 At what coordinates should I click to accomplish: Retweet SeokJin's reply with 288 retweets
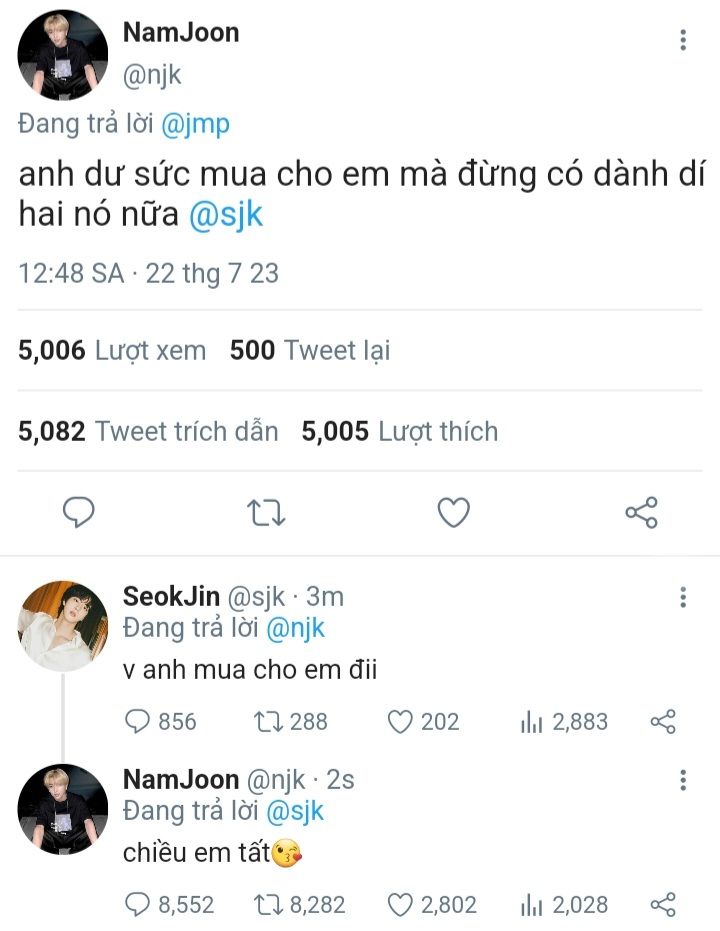pos(268,721)
